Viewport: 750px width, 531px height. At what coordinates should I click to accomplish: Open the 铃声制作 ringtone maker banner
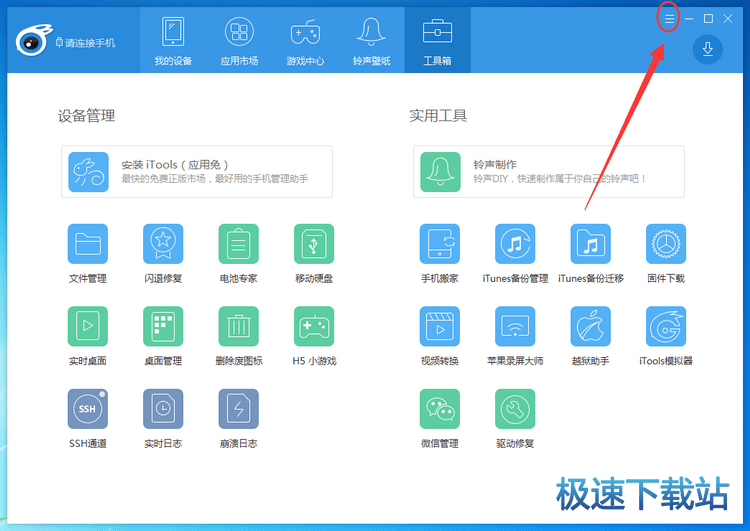pyautogui.click(x=549, y=172)
